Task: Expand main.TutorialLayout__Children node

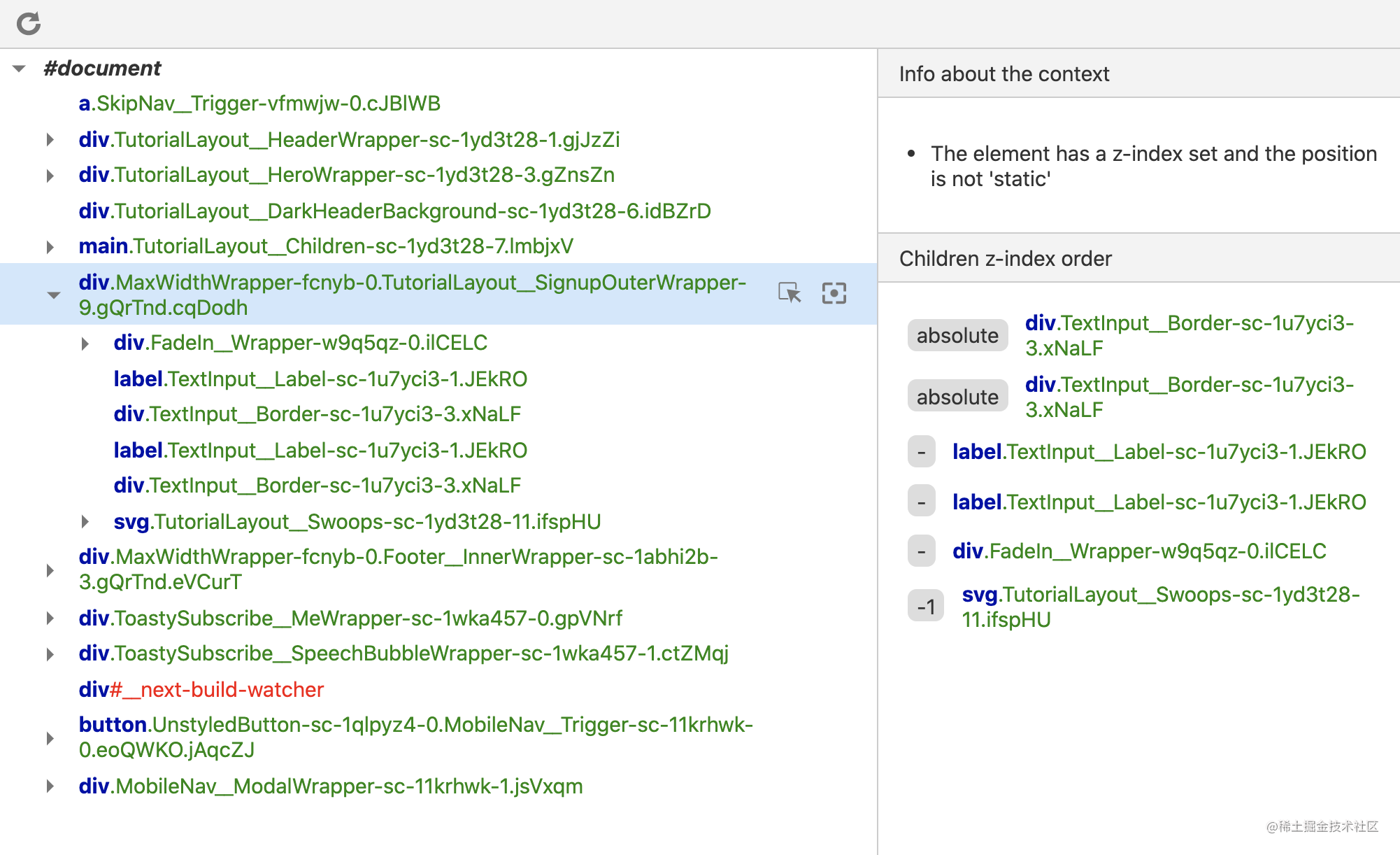Action: pos(50,247)
